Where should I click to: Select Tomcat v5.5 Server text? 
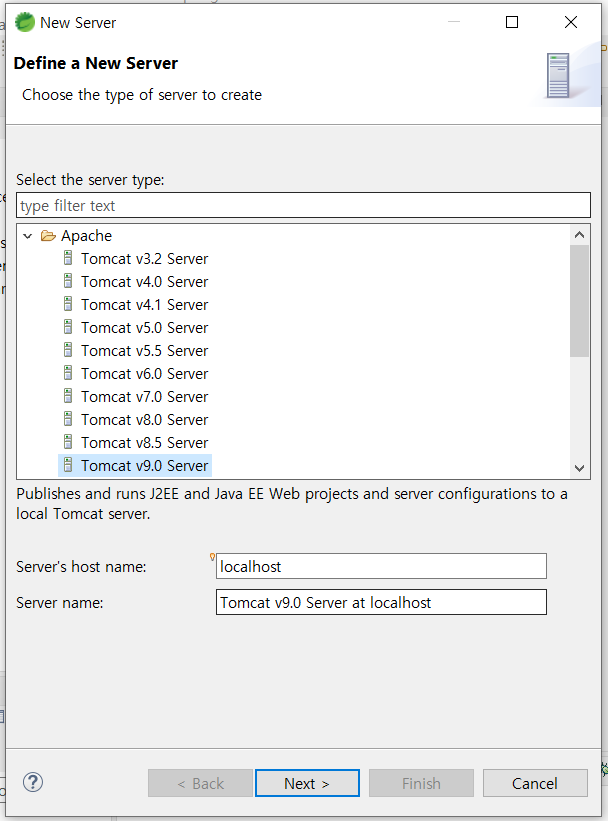[145, 351]
